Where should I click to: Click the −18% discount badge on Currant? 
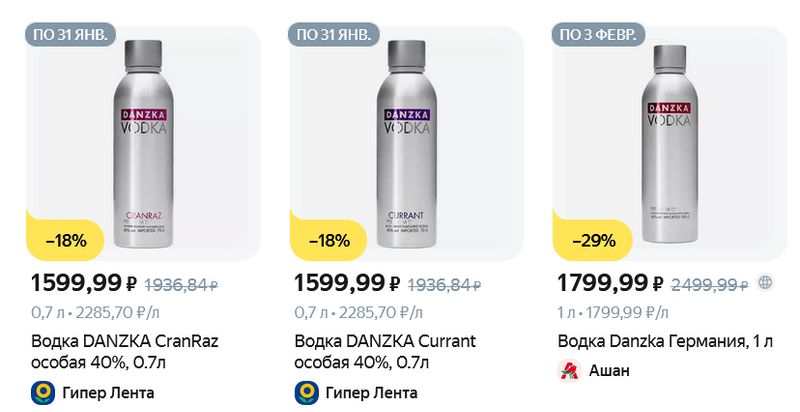[328, 240]
